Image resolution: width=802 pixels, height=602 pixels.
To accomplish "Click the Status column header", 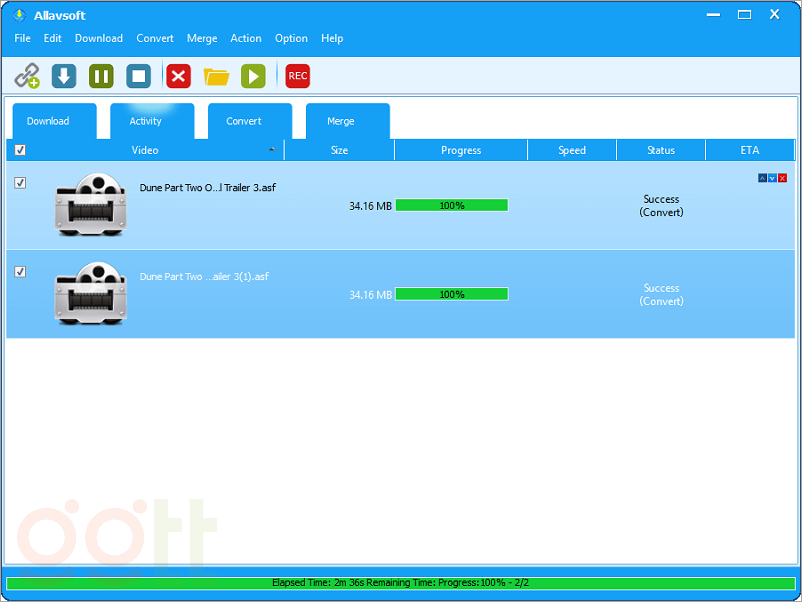I will click(x=661, y=150).
